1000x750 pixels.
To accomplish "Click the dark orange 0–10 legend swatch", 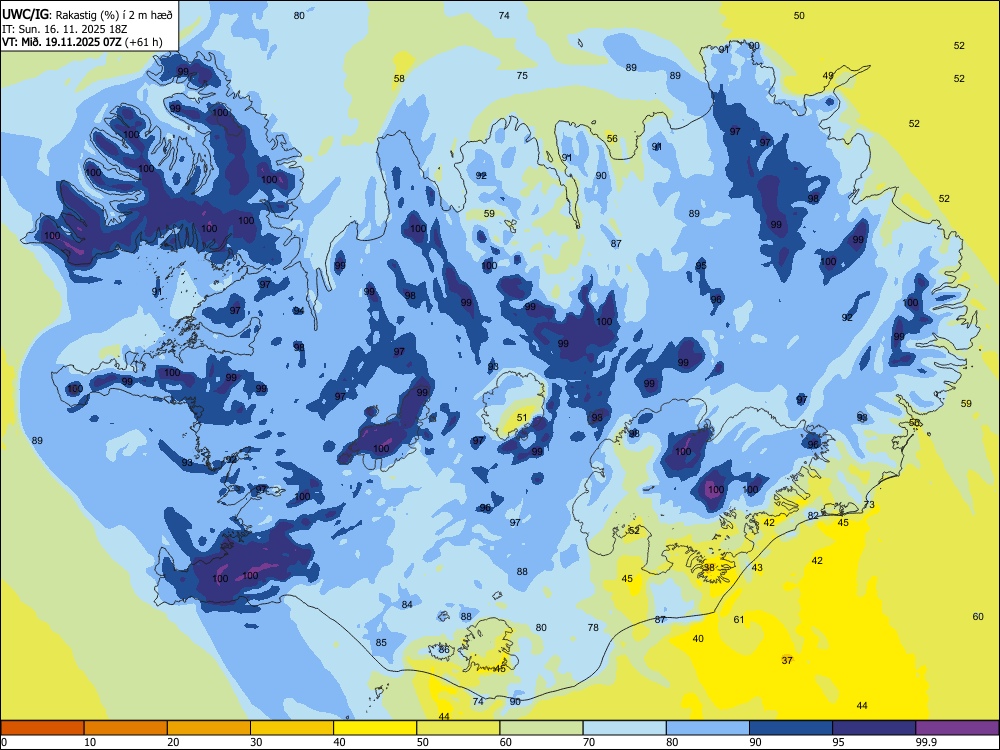I will click(x=43, y=728).
